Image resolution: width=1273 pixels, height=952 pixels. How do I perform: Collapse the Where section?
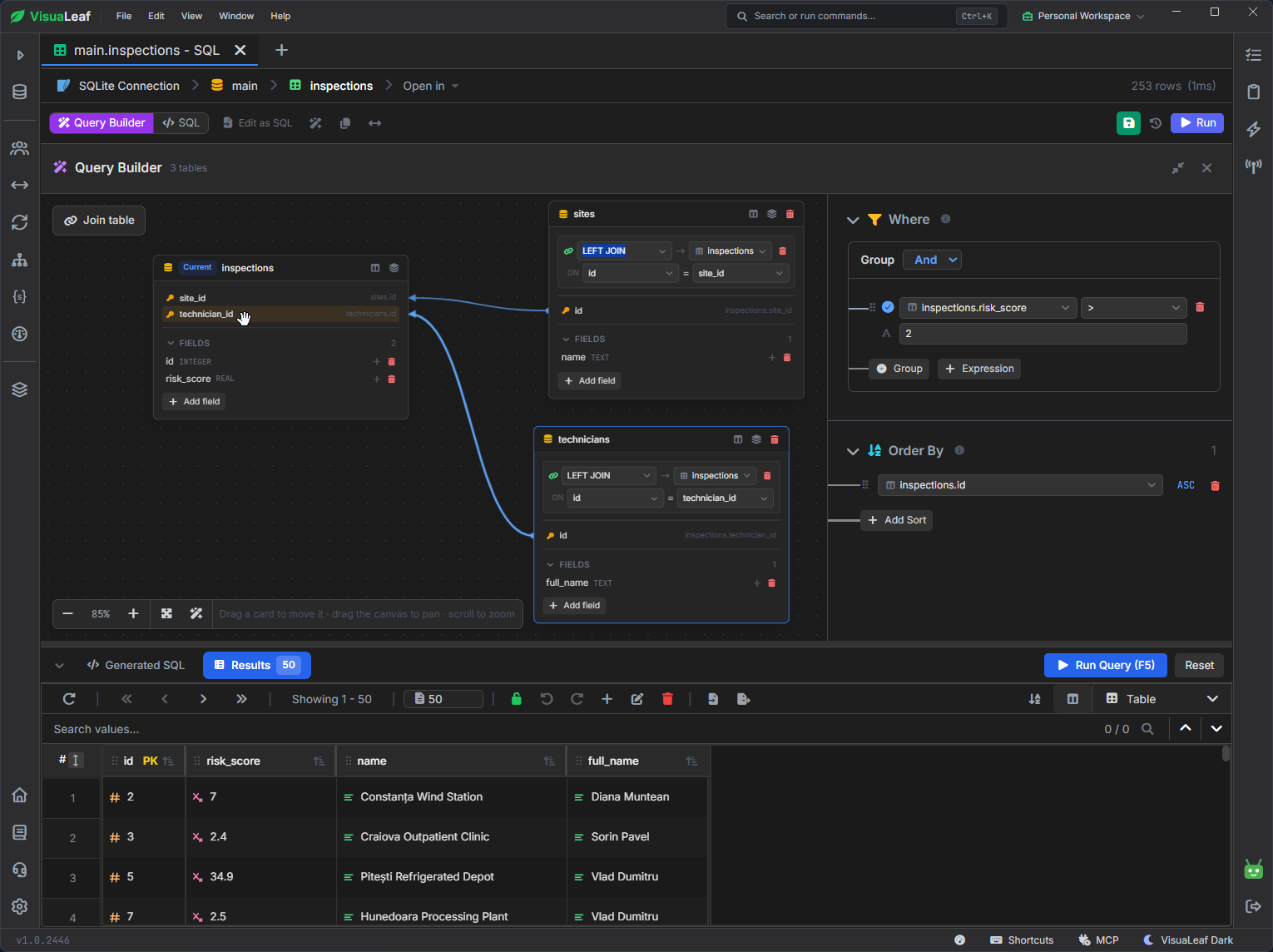[x=853, y=220]
